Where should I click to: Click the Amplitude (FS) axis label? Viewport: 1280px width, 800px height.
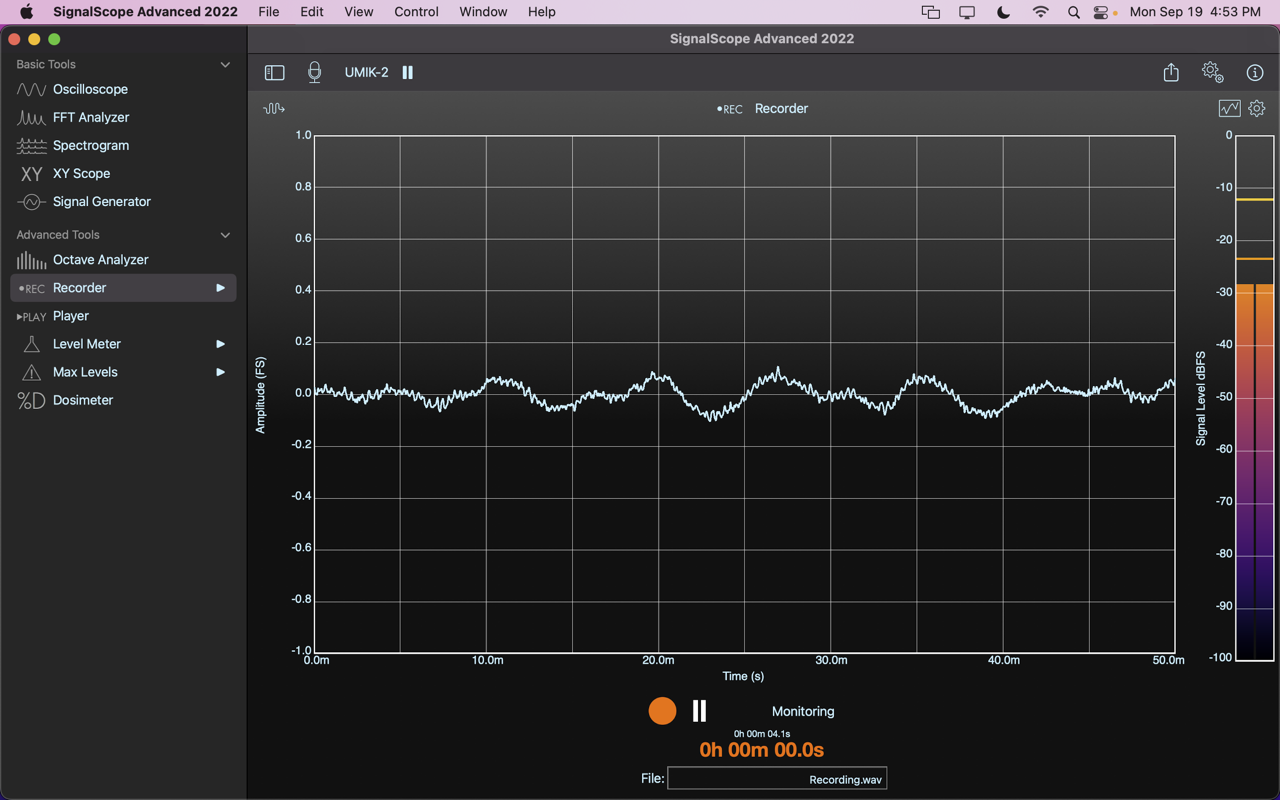(261, 395)
